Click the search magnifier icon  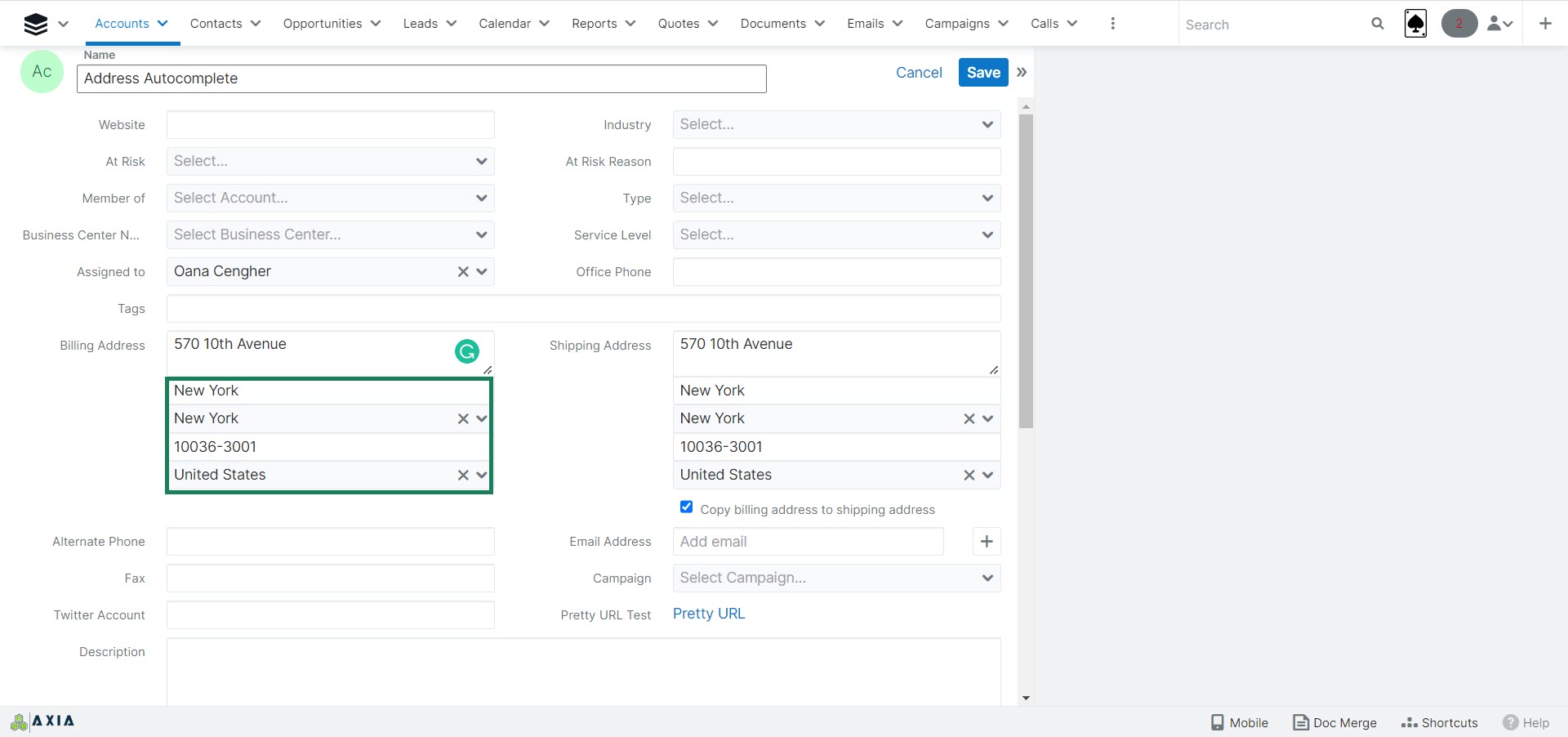pyautogui.click(x=1377, y=24)
